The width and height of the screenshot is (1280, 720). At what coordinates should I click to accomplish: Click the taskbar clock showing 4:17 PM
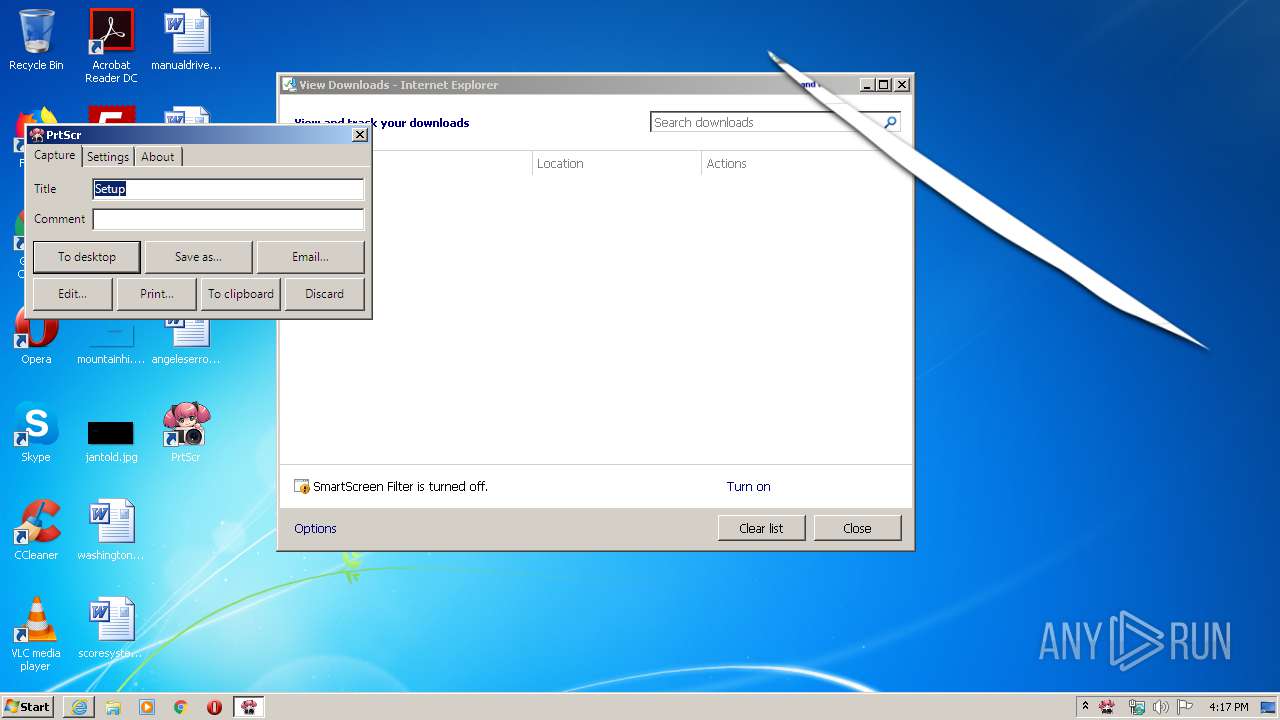coord(1229,707)
